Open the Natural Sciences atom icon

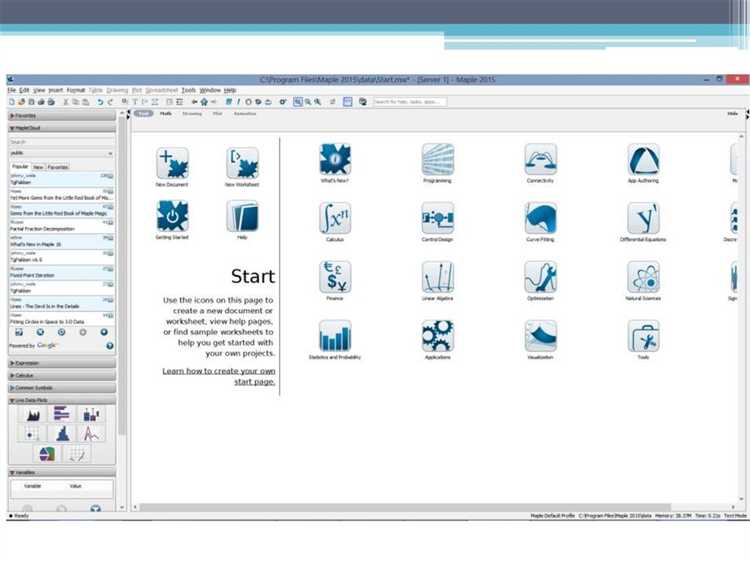pyautogui.click(x=643, y=277)
